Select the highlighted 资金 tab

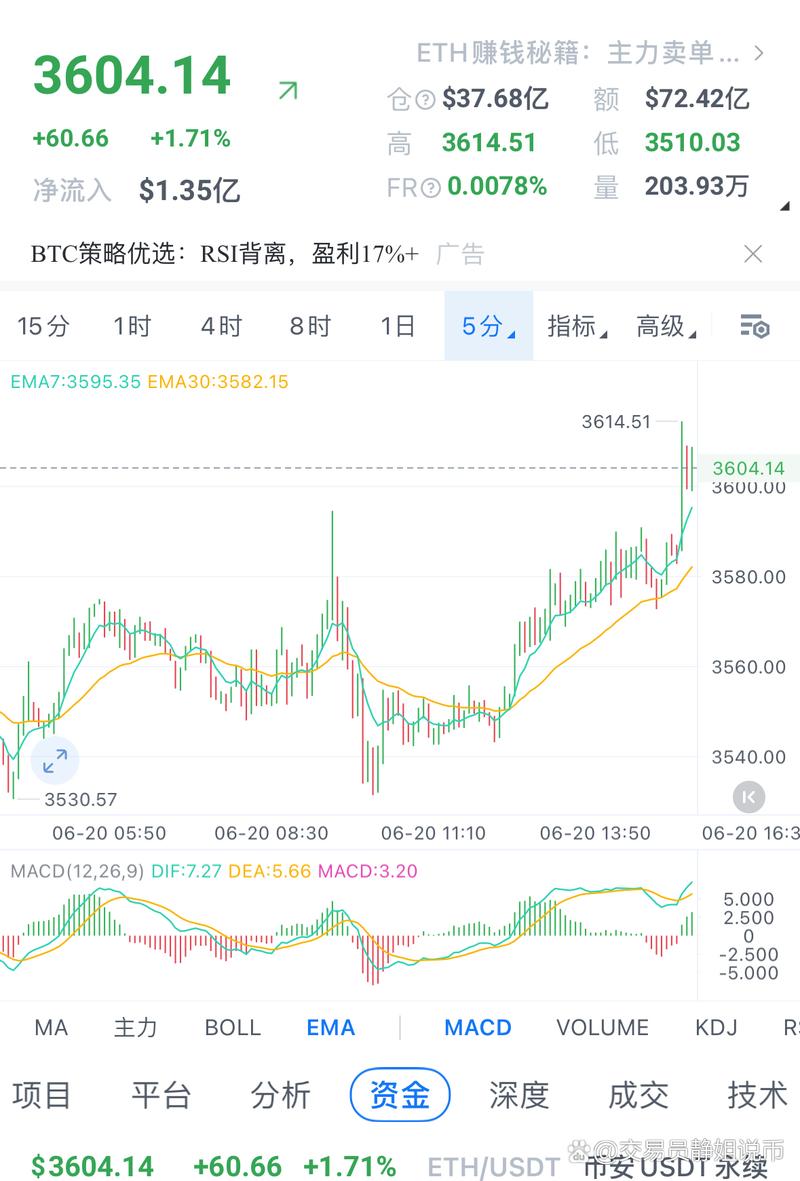400,1094
